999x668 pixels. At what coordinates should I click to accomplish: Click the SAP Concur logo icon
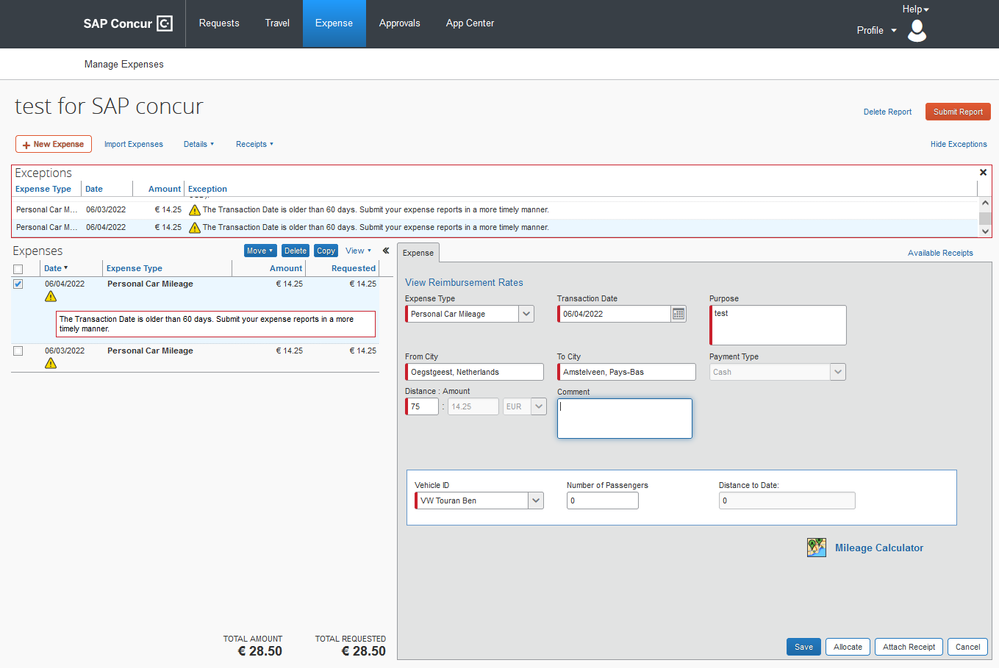(x=164, y=24)
